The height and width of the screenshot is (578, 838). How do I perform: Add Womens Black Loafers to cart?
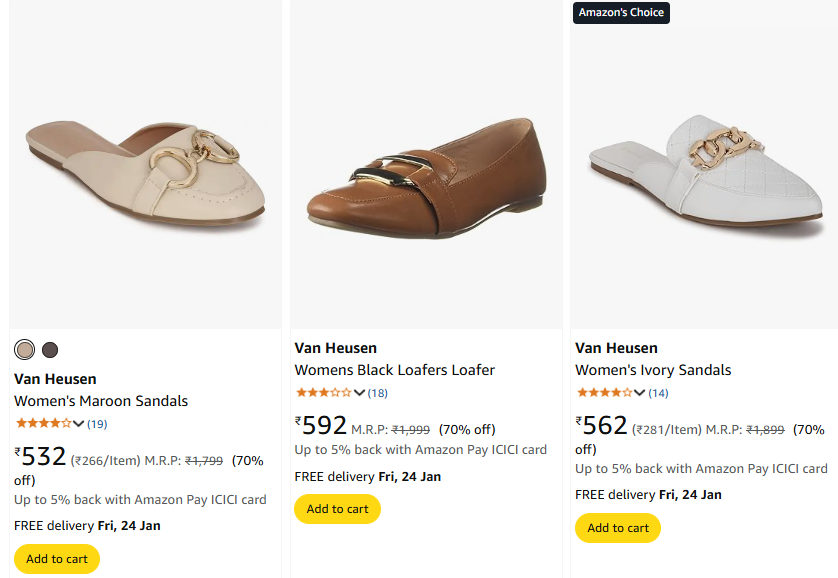[337, 509]
